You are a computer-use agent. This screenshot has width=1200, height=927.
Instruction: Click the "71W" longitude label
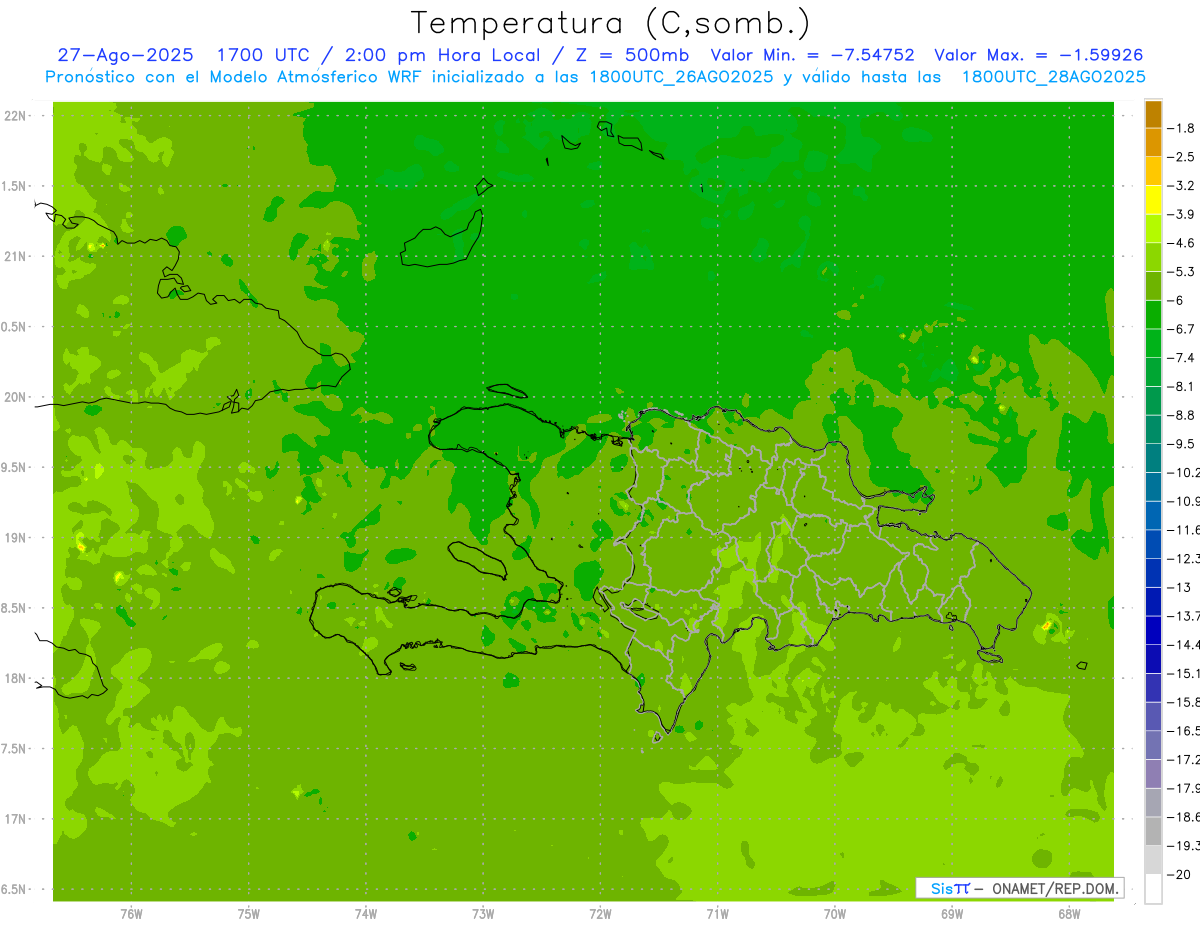[x=717, y=914]
